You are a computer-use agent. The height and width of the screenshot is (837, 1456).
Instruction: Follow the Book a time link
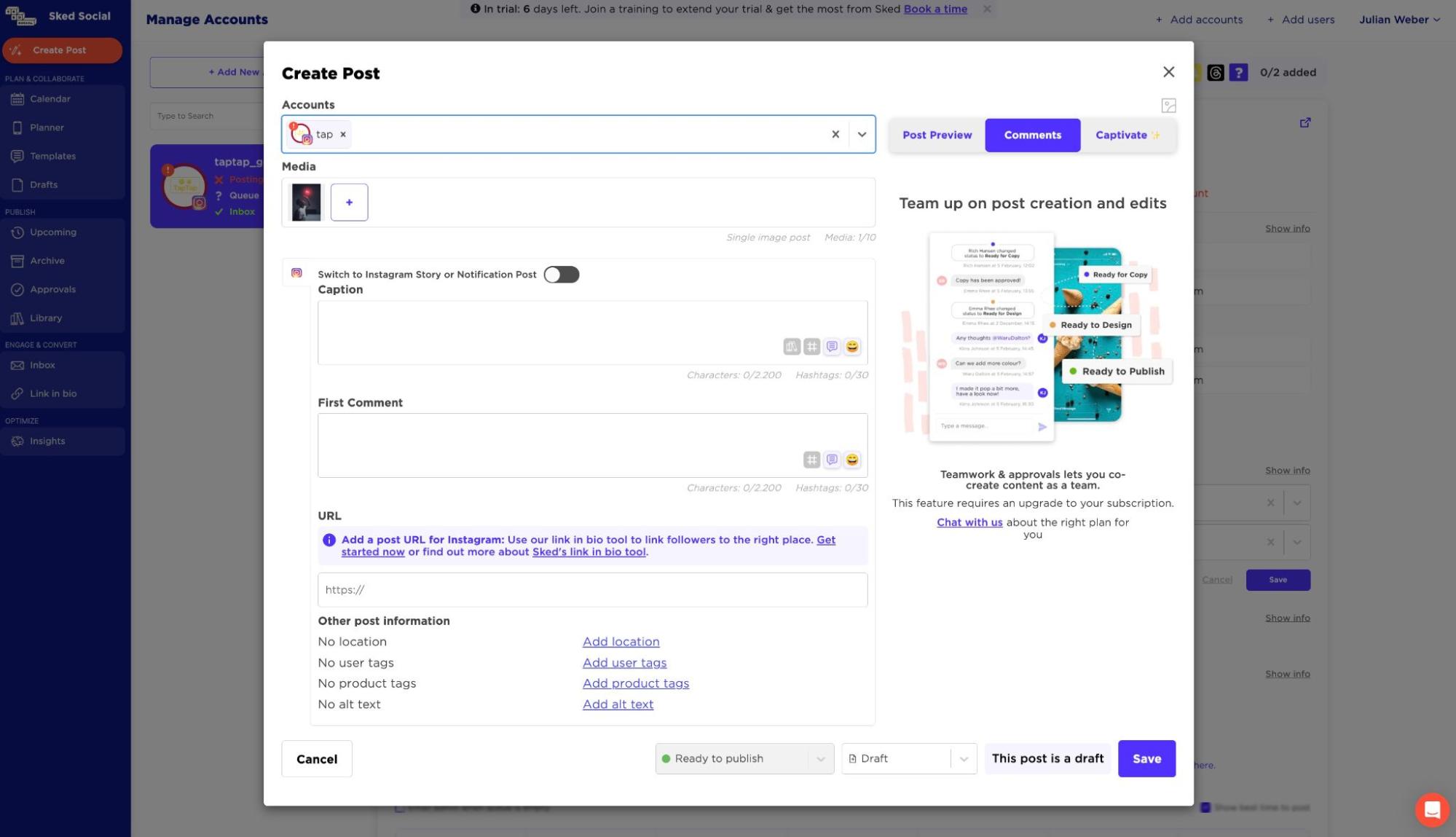click(x=935, y=9)
